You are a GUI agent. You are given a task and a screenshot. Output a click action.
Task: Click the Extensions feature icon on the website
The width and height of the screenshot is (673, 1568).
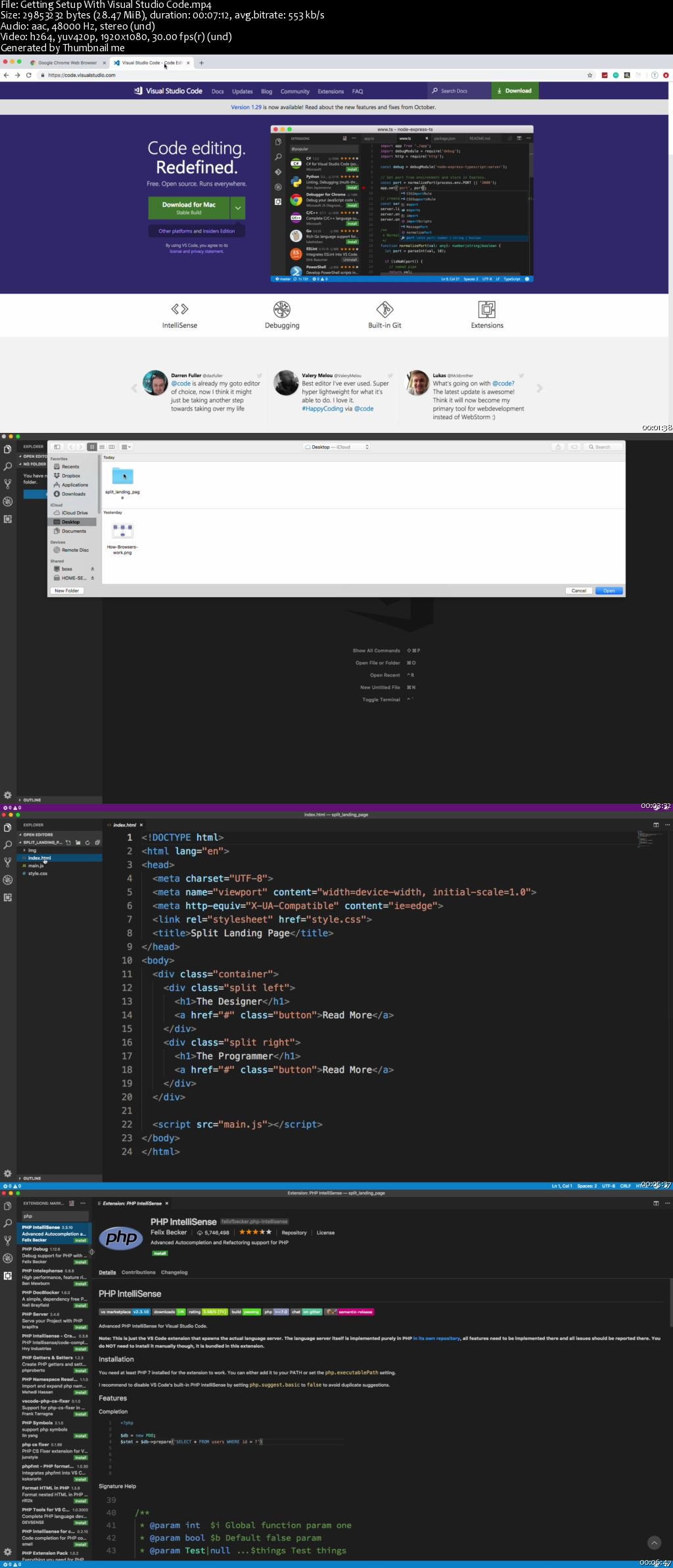(x=487, y=309)
